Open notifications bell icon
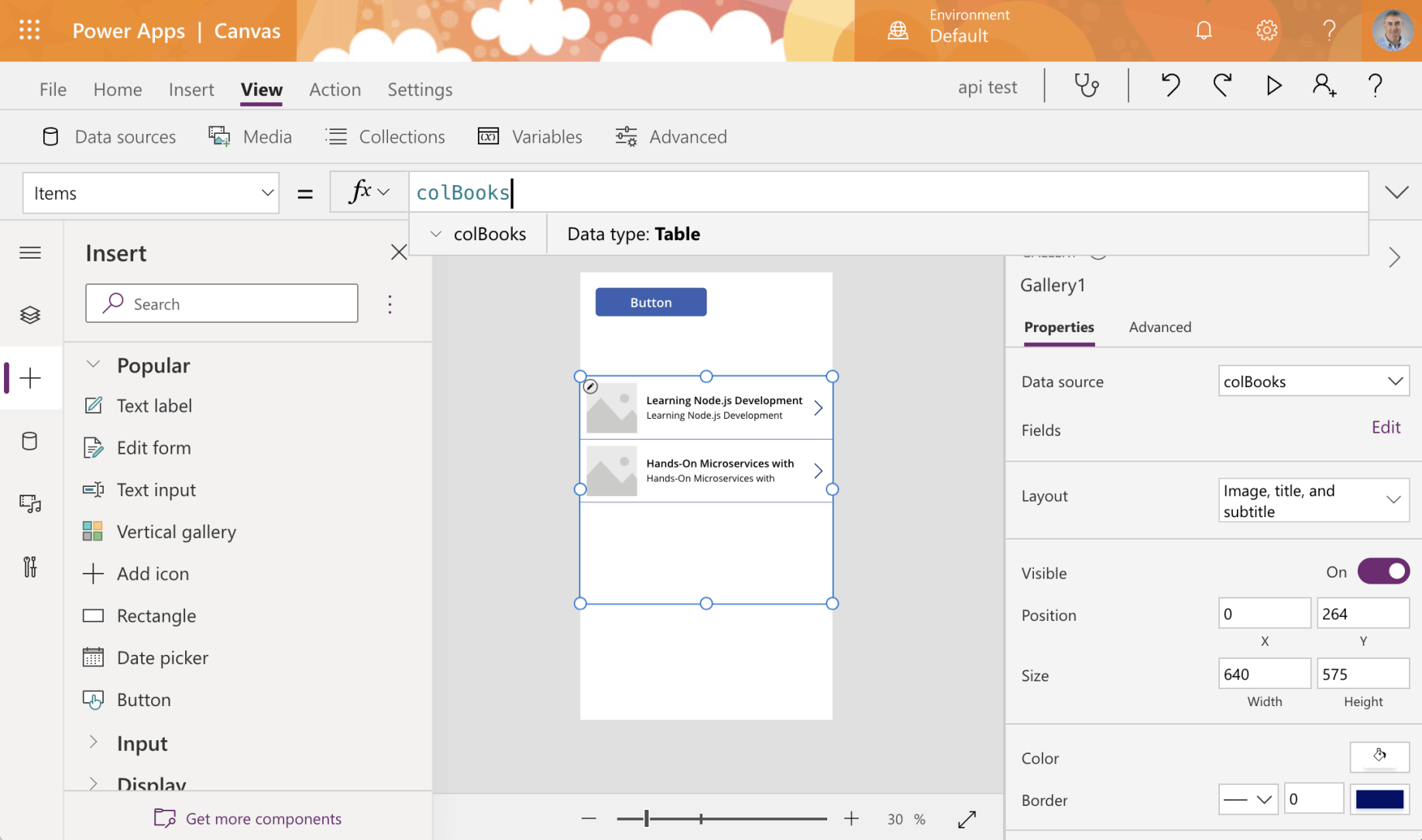1422x840 pixels. tap(1204, 31)
